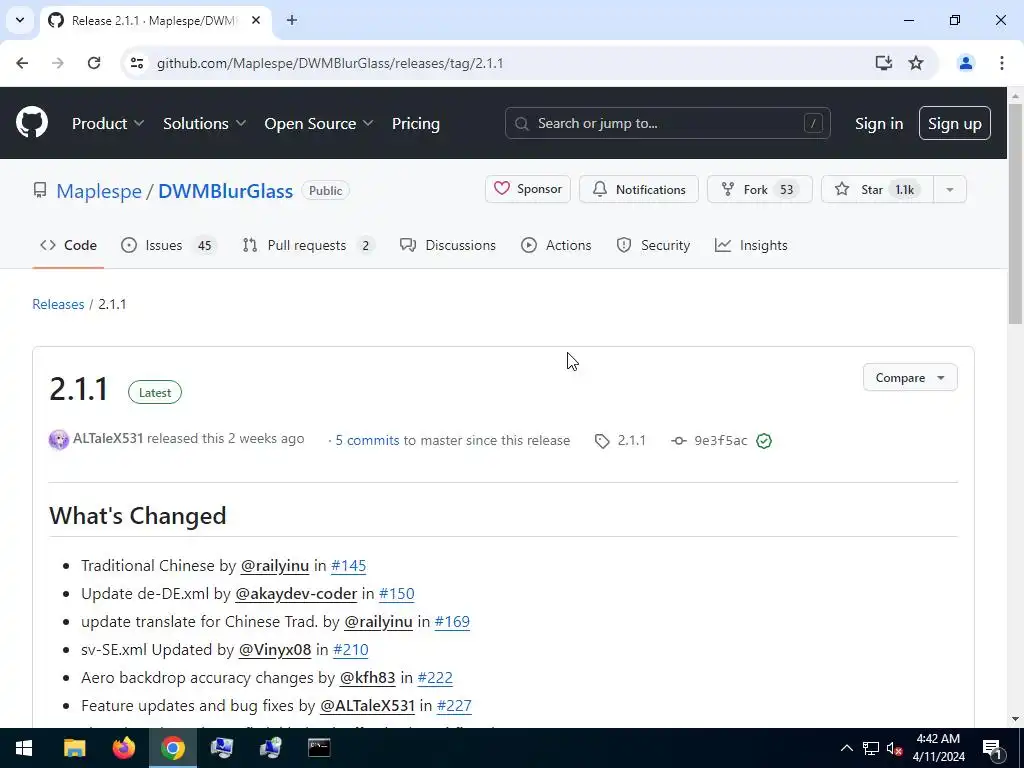Reload the page with the refresh icon
The image size is (1024, 768).
[x=94, y=63]
